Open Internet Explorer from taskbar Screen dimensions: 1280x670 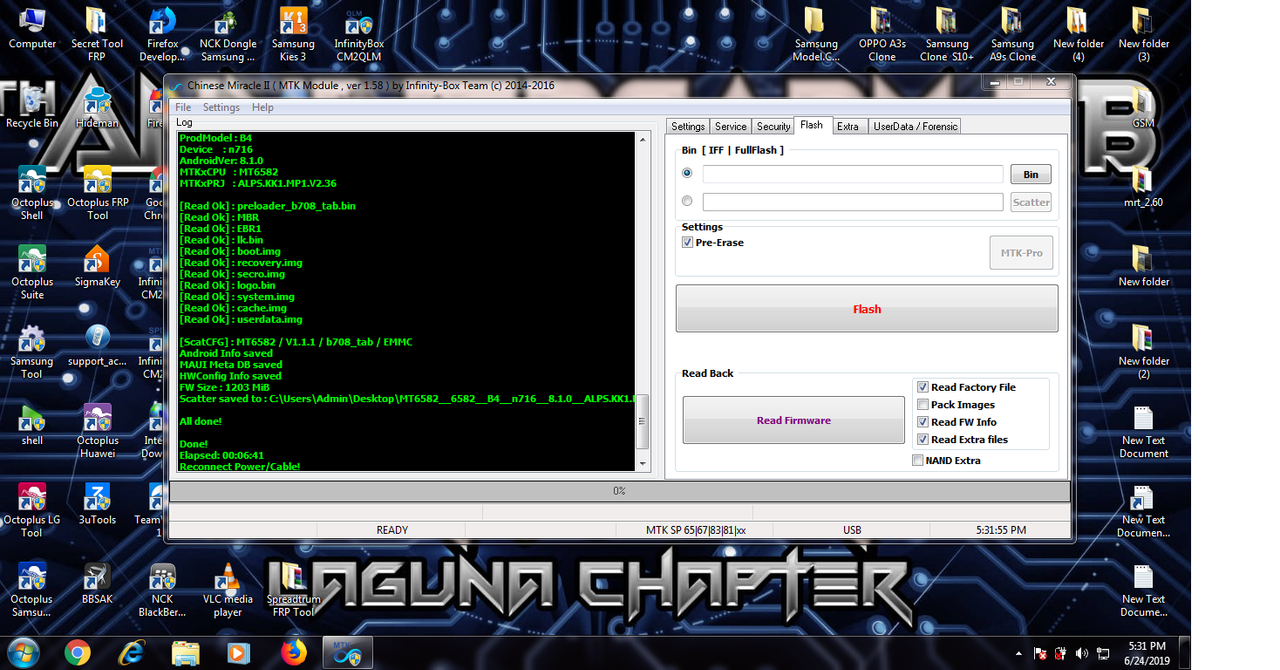point(131,653)
